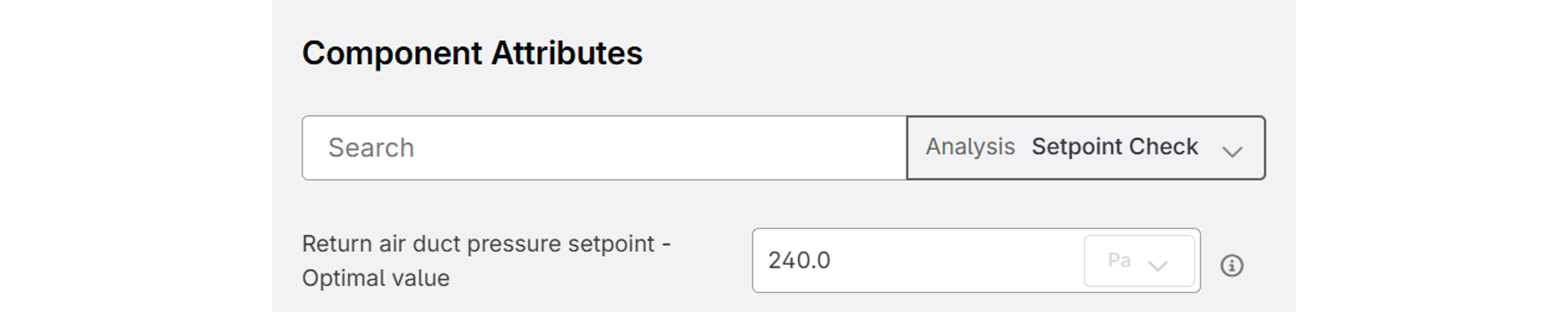This screenshot has width=1568, height=312.
Task: Click the empty Search attributes box
Action: point(603,147)
